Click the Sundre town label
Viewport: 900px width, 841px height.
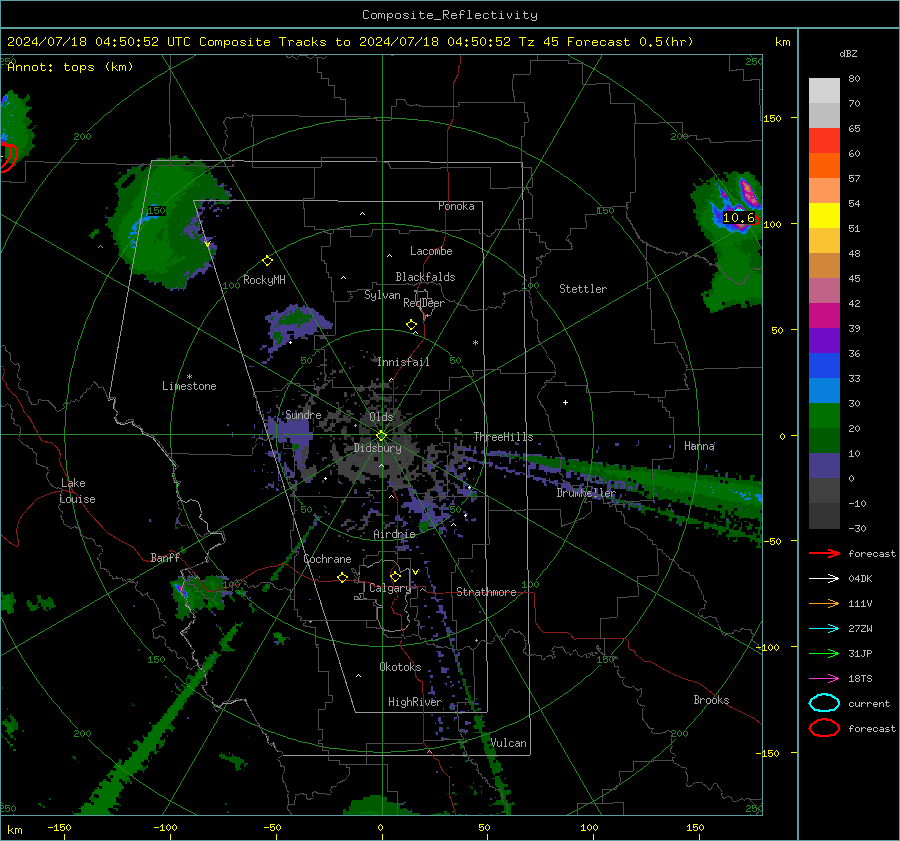(x=303, y=414)
